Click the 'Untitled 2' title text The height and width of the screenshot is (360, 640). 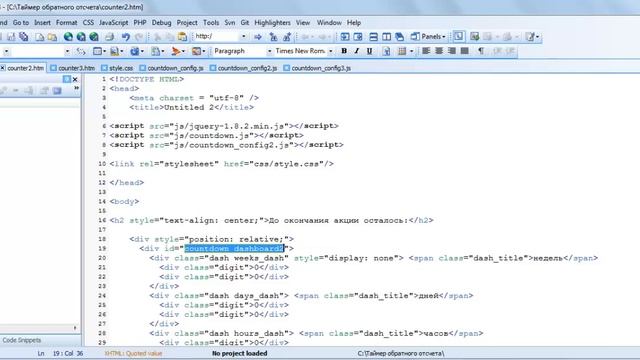[189, 107]
